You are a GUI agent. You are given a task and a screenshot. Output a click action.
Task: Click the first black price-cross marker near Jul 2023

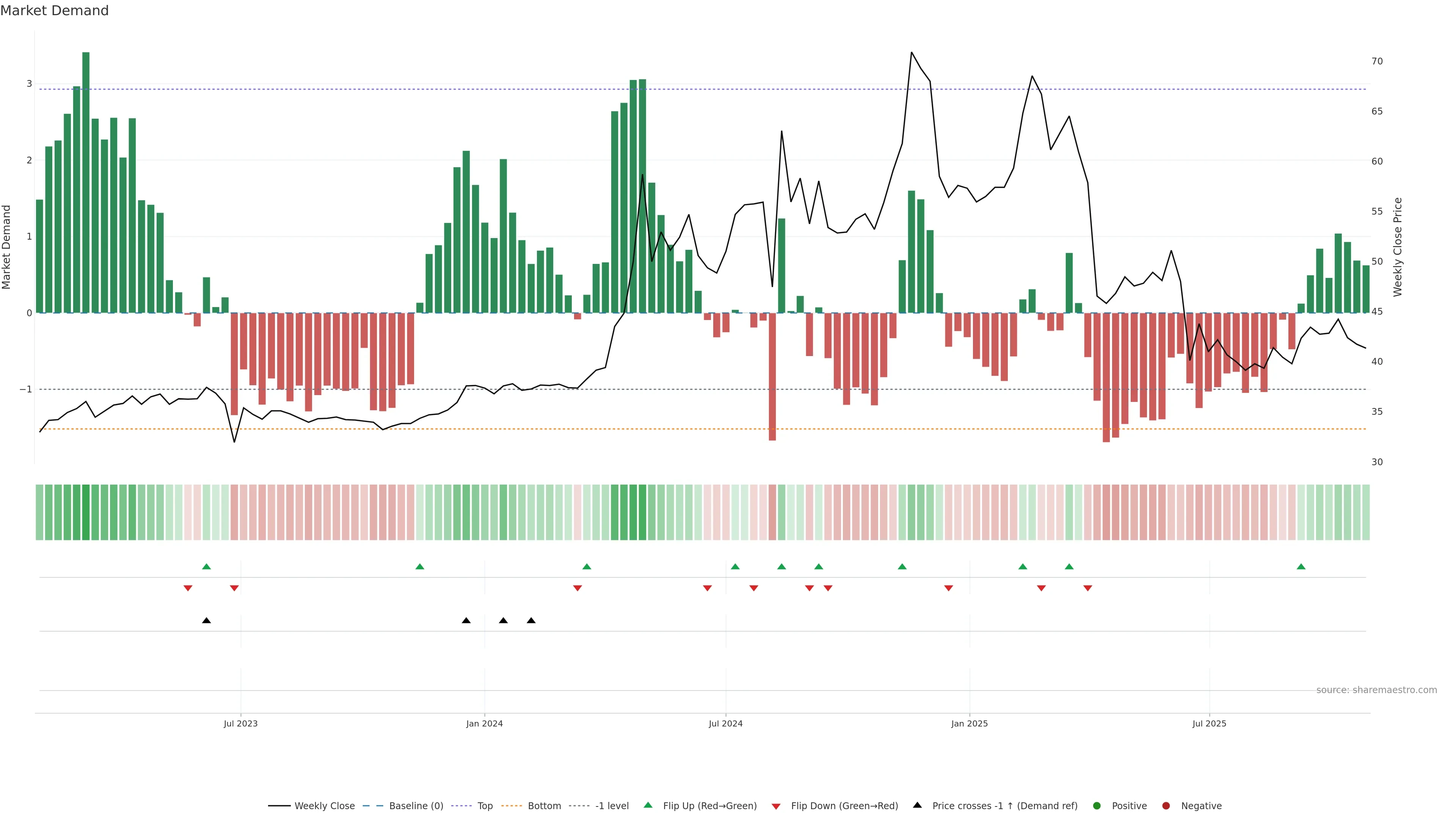tap(206, 621)
